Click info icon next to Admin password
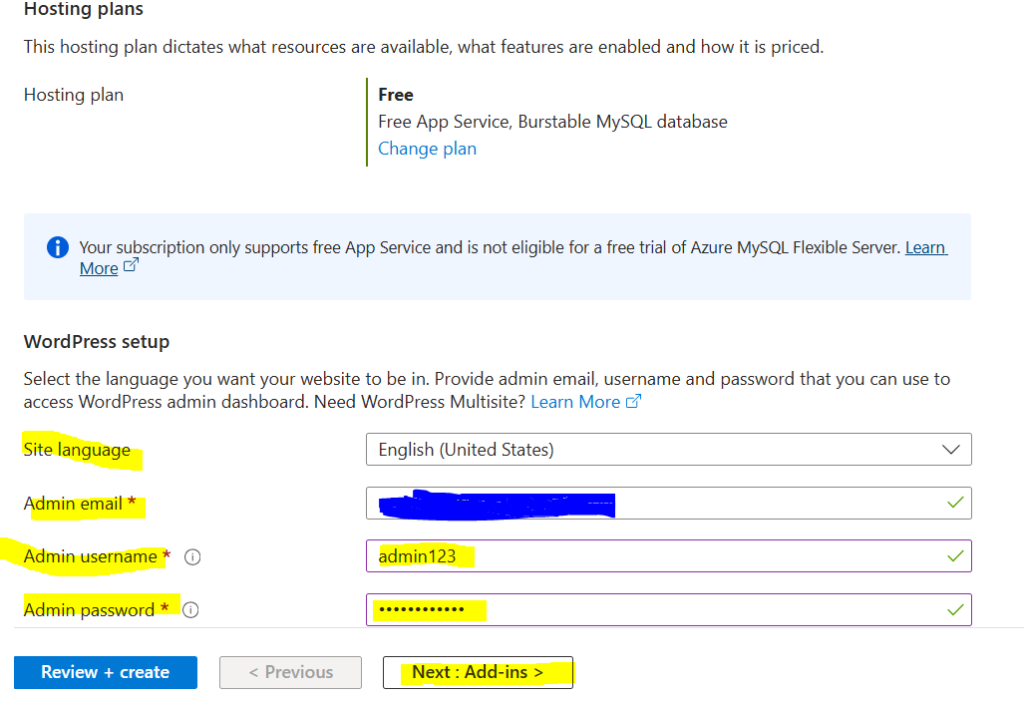 [191, 610]
